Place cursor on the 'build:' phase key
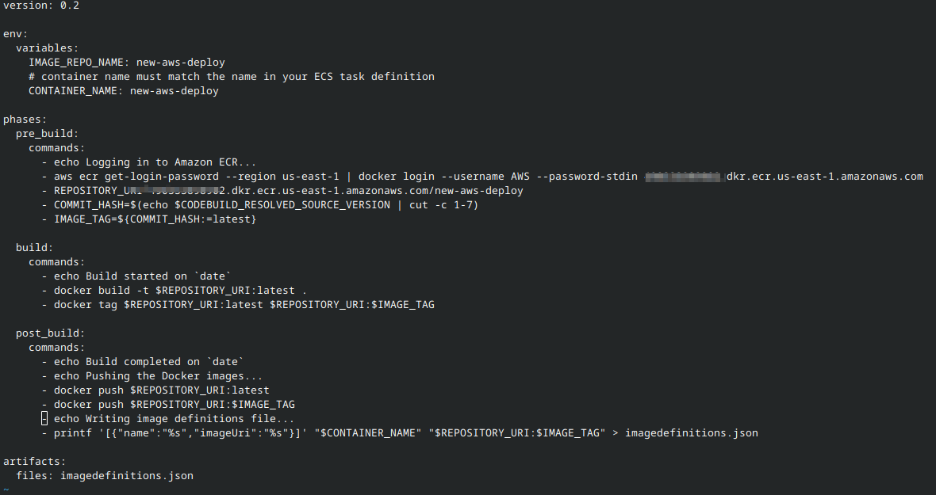This screenshot has width=936, height=495. (35, 247)
